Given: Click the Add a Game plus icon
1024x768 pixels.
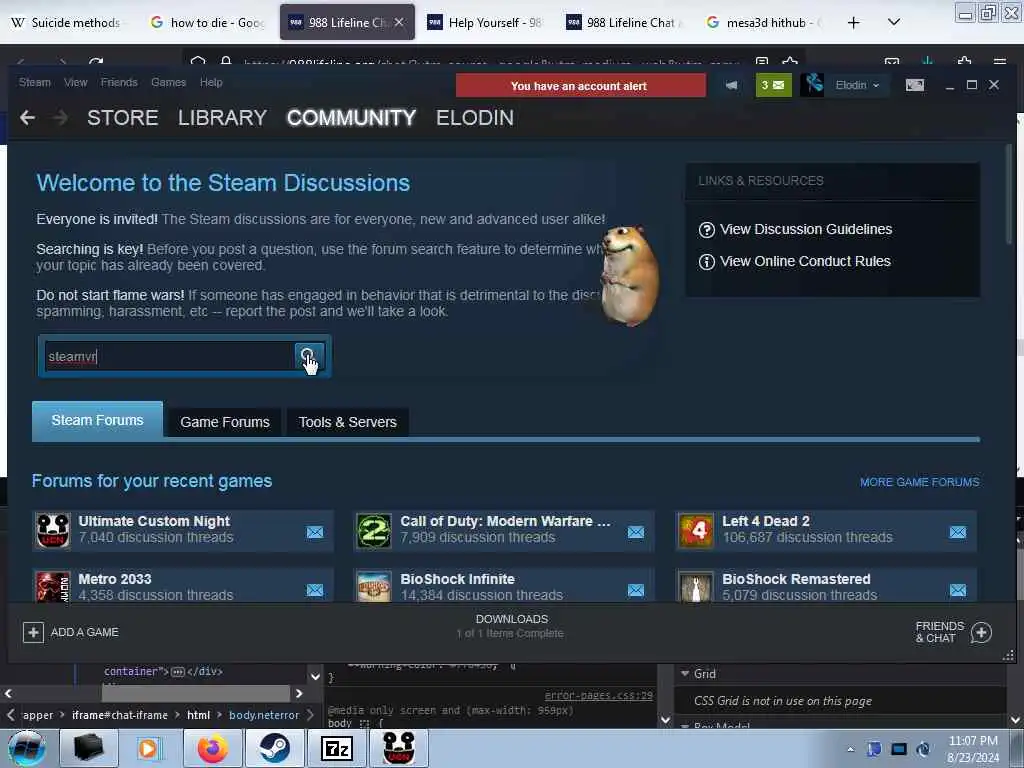Looking at the screenshot, I should coord(33,632).
